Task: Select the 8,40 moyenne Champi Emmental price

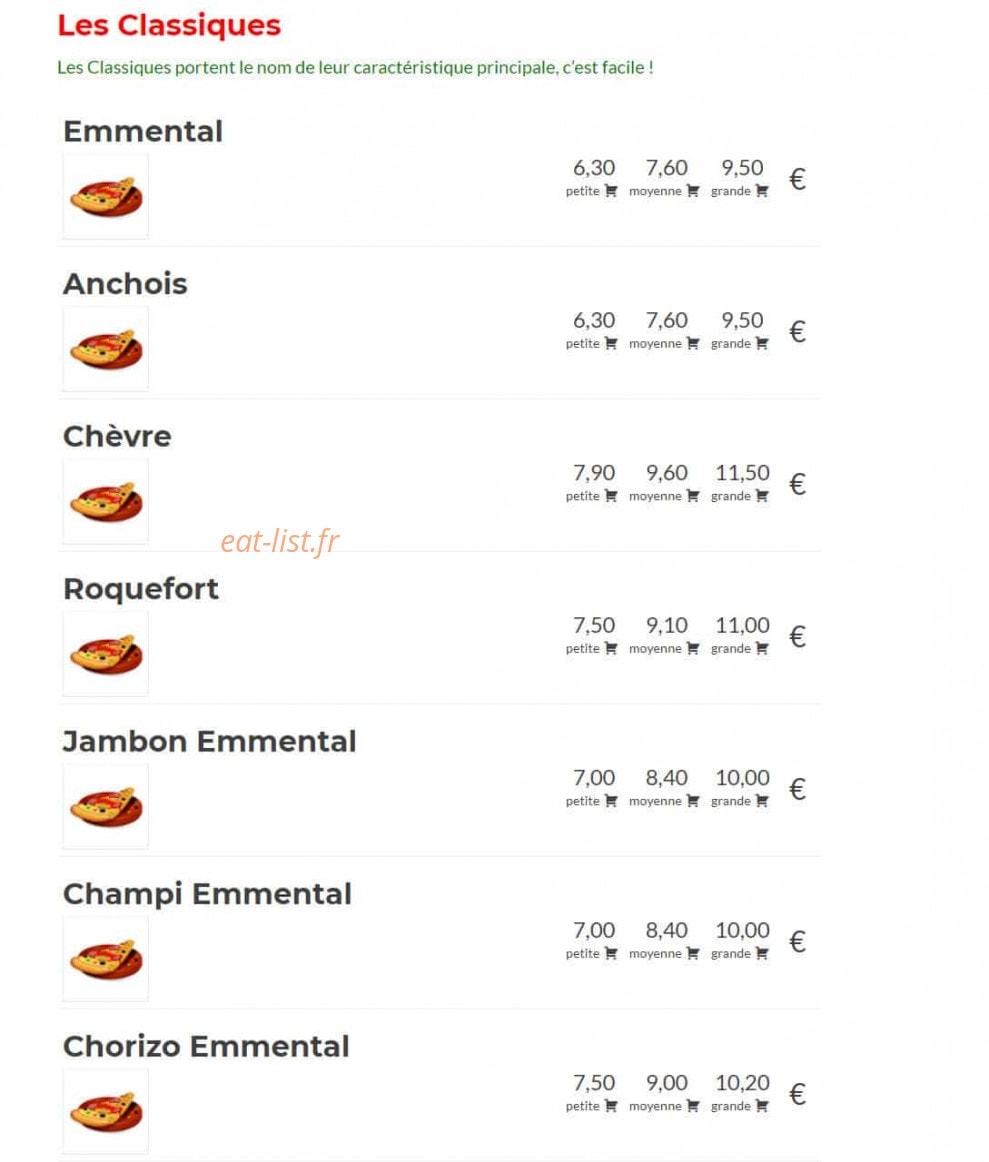Action: click(x=666, y=931)
